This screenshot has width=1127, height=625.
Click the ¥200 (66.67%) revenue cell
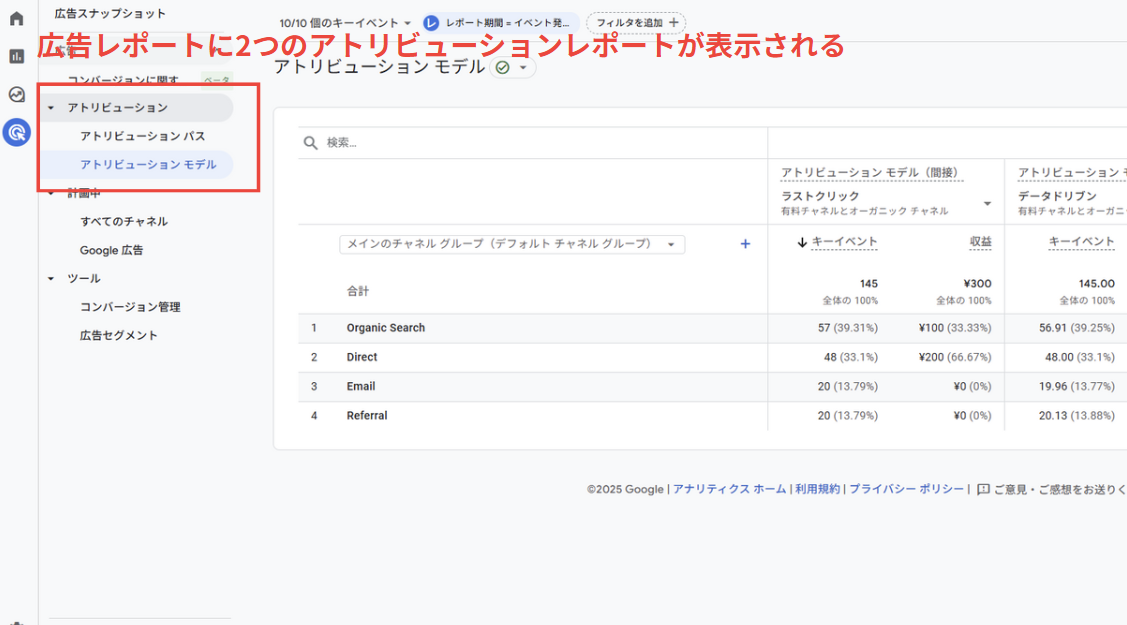954,357
